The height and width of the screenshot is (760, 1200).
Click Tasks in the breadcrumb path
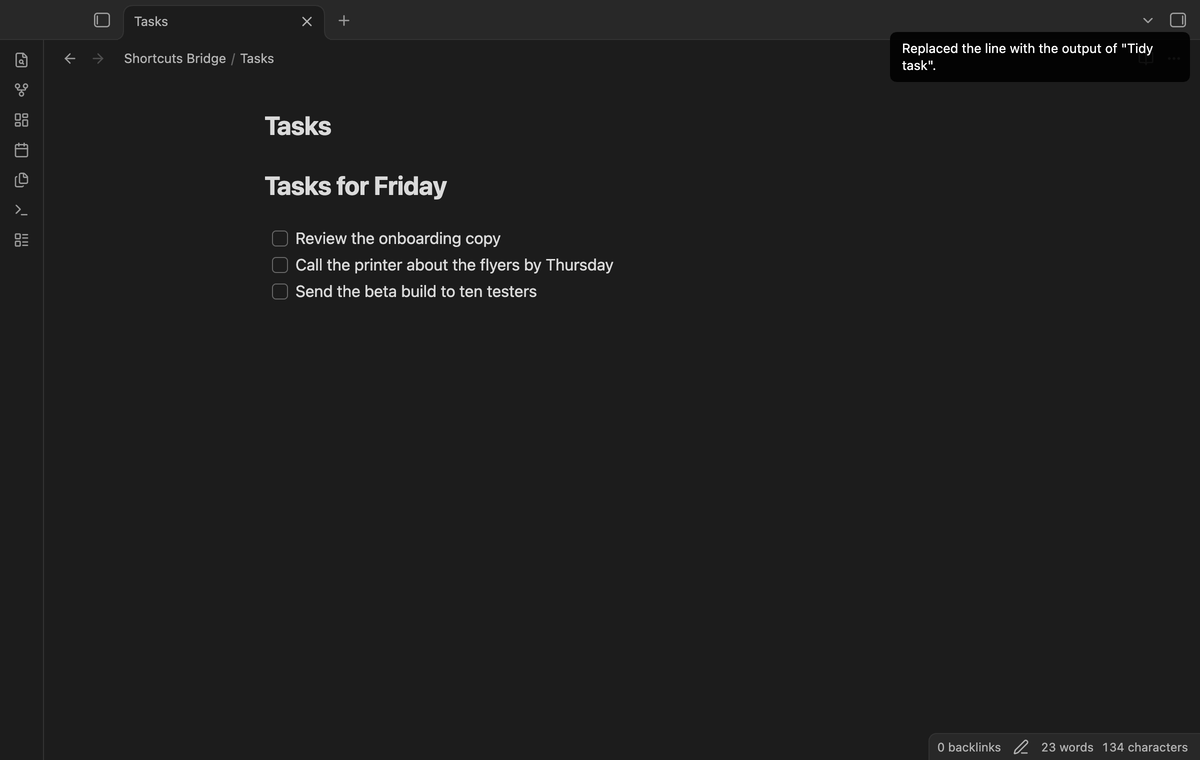[257, 58]
